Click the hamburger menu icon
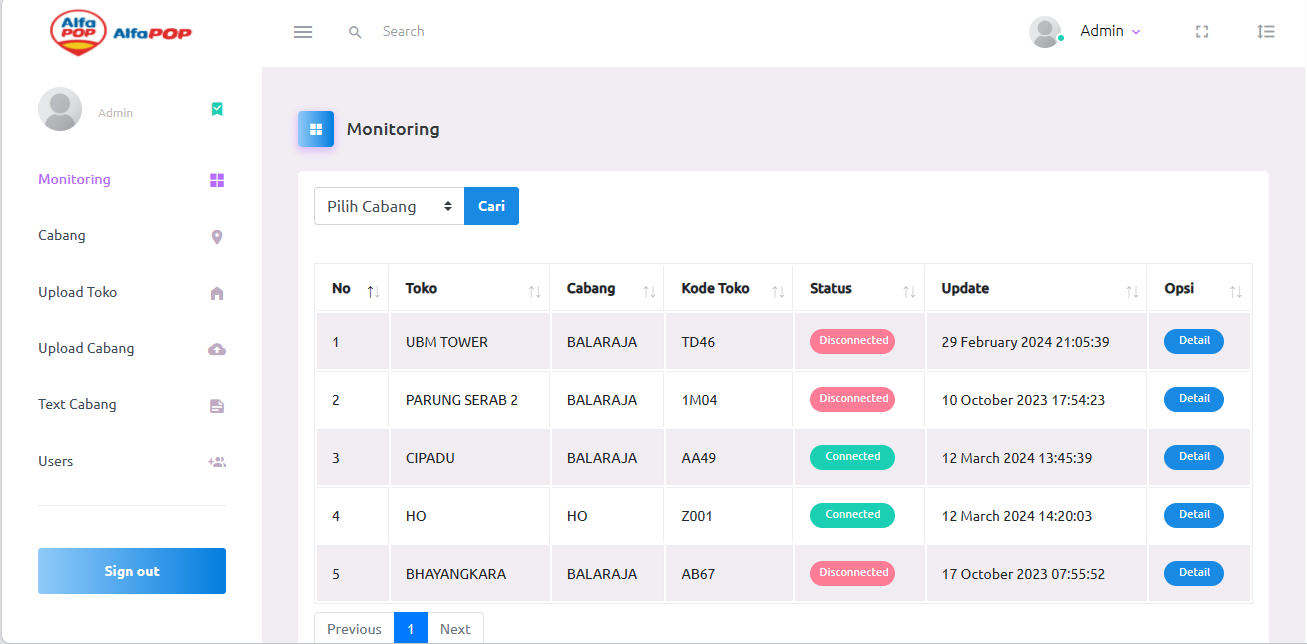 click(x=303, y=32)
